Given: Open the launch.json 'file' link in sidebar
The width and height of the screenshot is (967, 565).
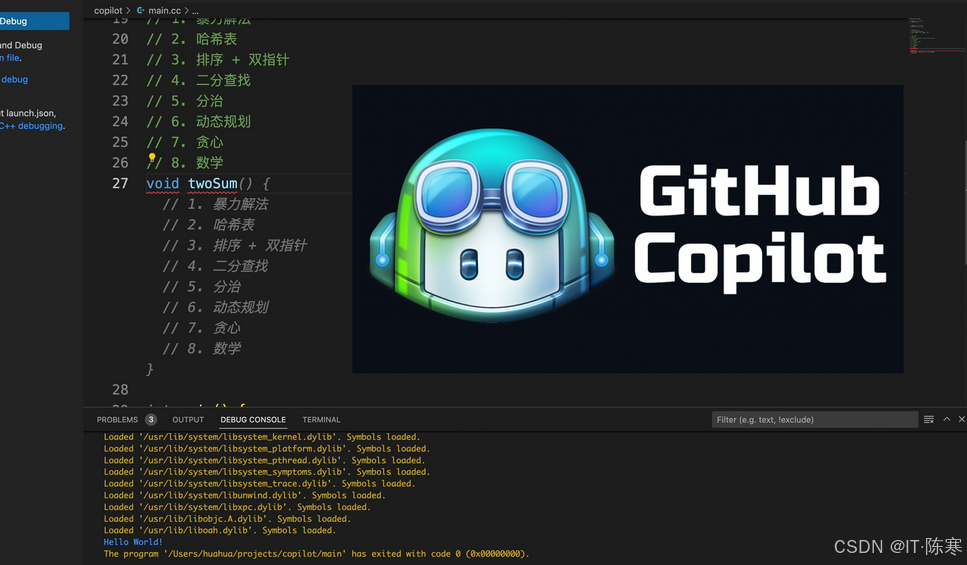Looking at the screenshot, I should (12, 58).
